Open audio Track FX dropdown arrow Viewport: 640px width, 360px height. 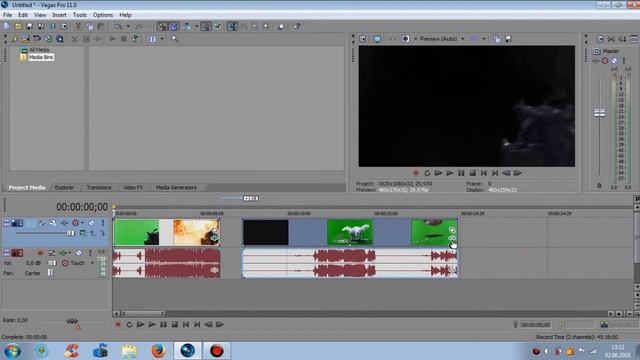coord(69,253)
